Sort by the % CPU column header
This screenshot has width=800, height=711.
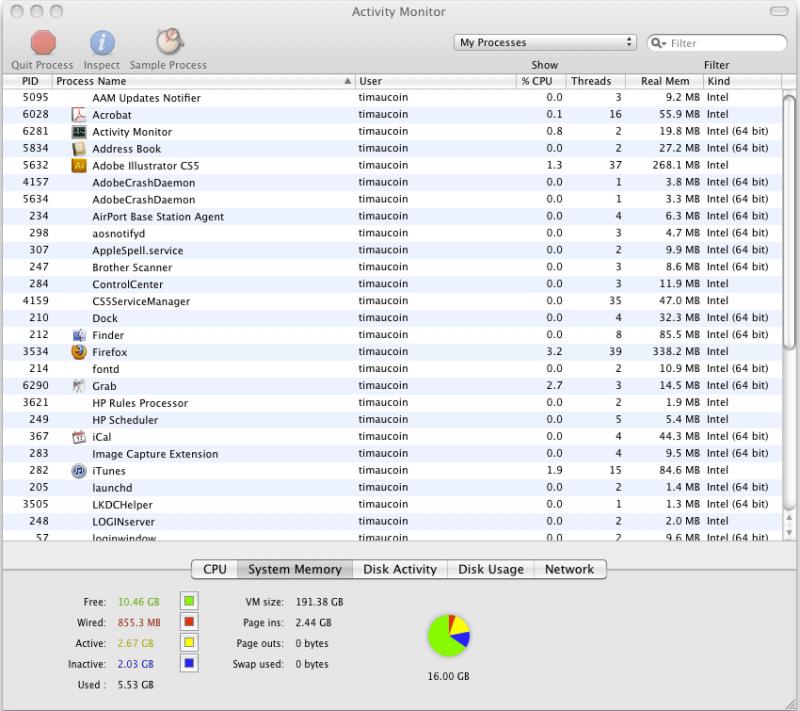click(541, 81)
